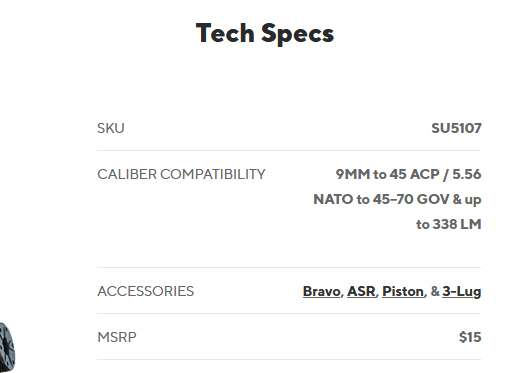Click the SKU row label
519x373 pixels.
click(111, 128)
